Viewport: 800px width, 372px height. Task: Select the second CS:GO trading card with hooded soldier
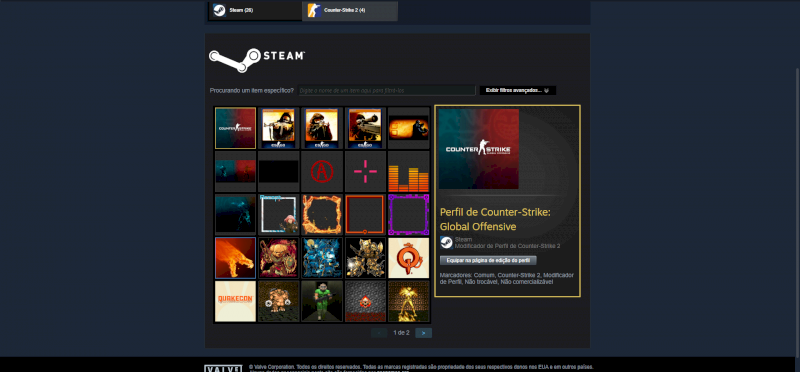tap(322, 128)
